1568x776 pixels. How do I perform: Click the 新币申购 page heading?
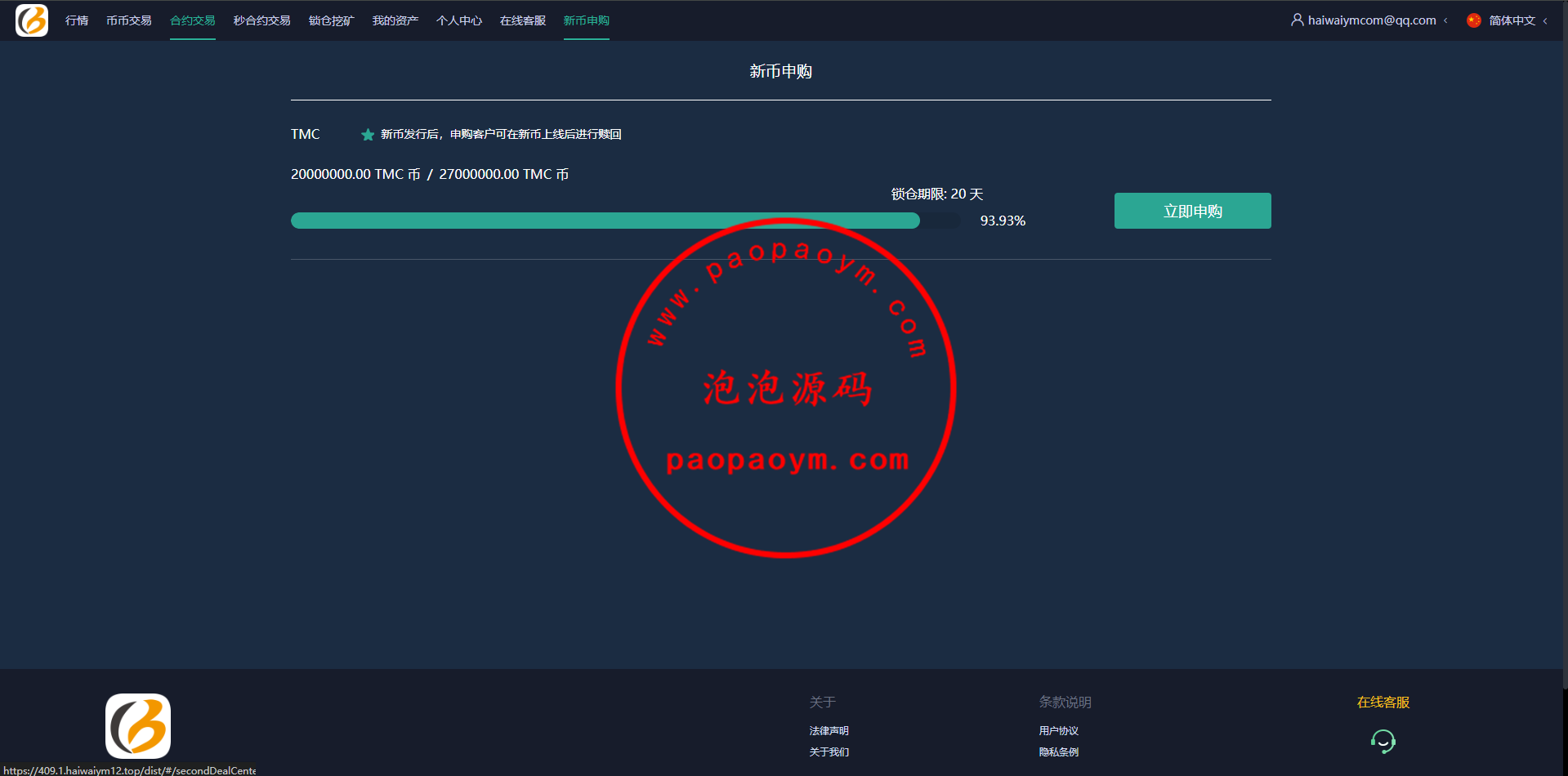coord(781,72)
